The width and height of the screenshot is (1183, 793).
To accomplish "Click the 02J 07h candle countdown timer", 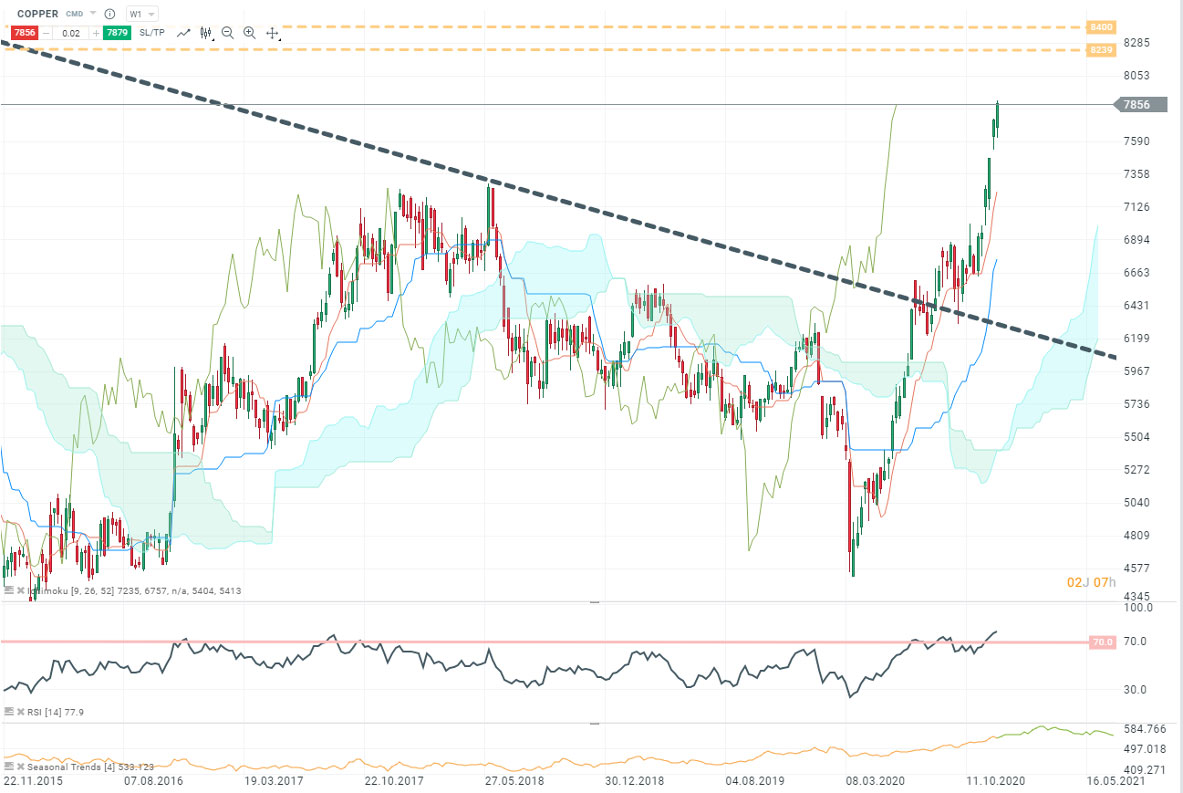I will 1091,582.
